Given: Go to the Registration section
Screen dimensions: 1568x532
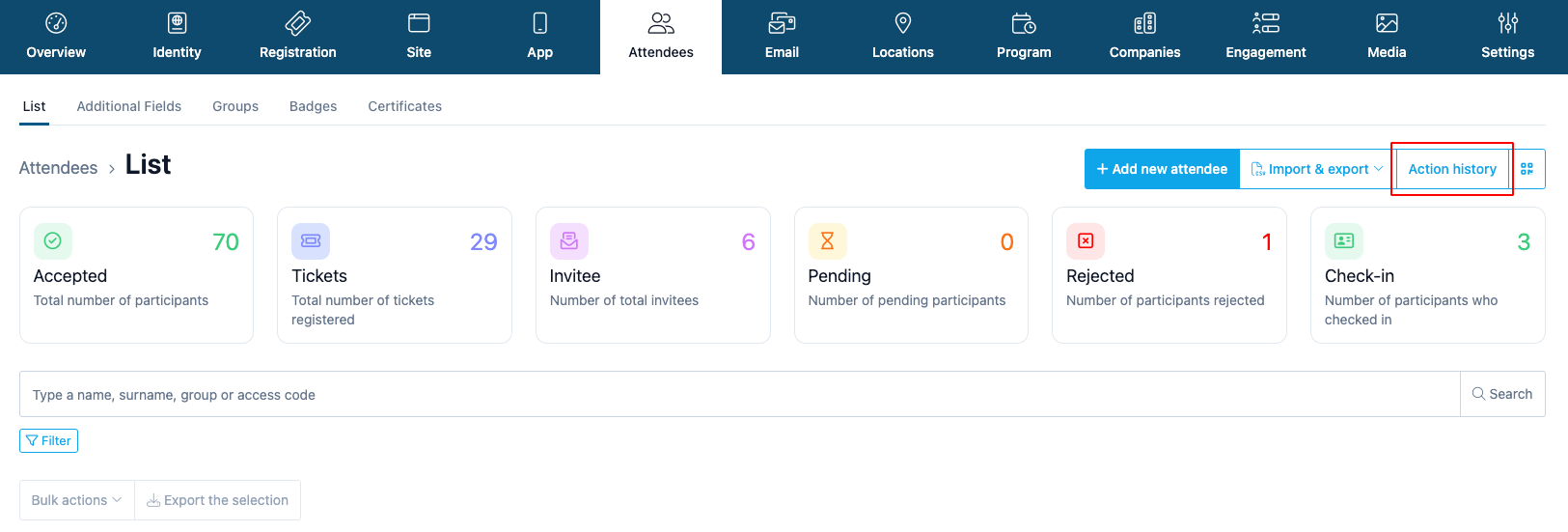Looking at the screenshot, I should [x=298, y=37].
